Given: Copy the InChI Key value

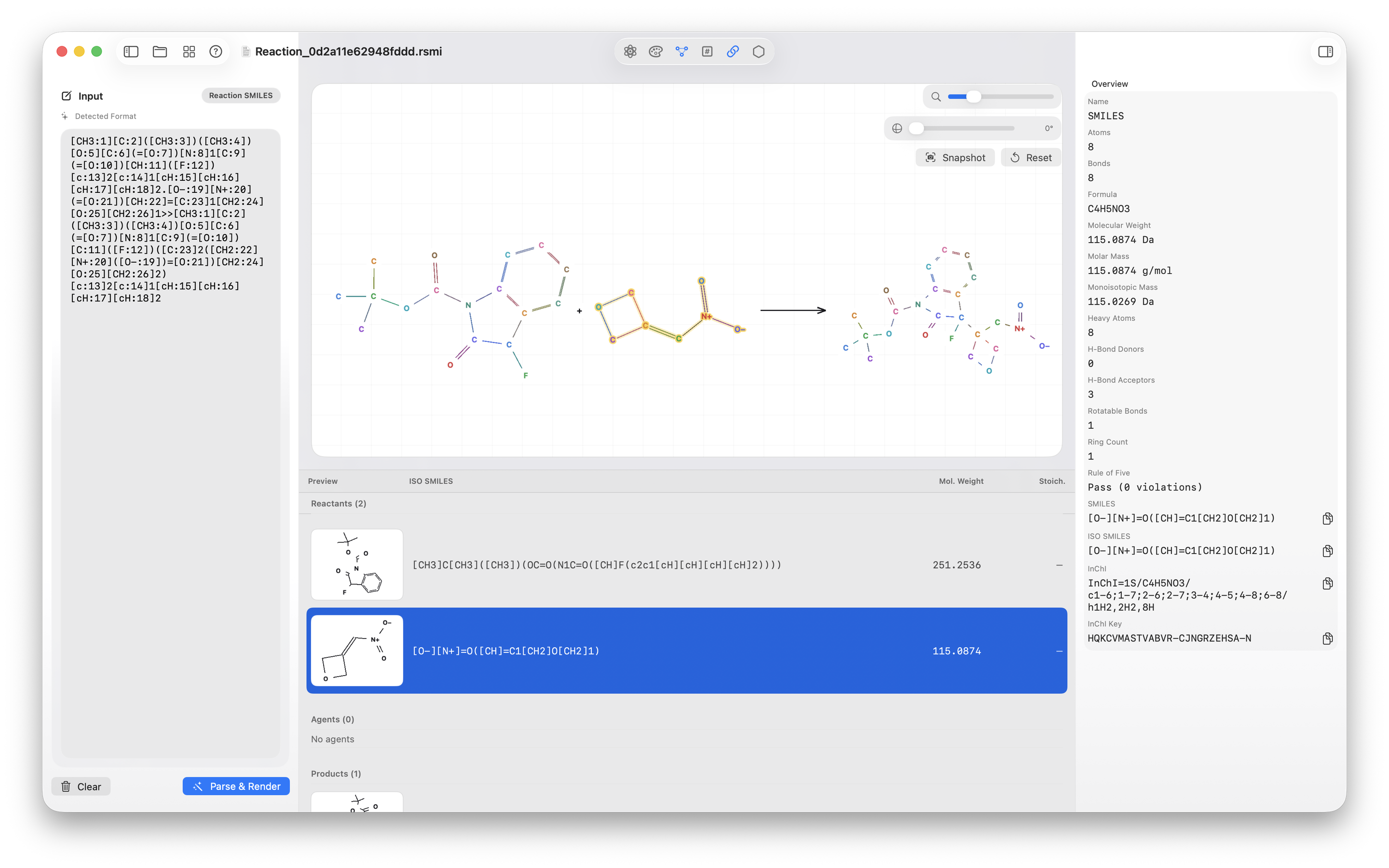Looking at the screenshot, I should click(x=1327, y=638).
